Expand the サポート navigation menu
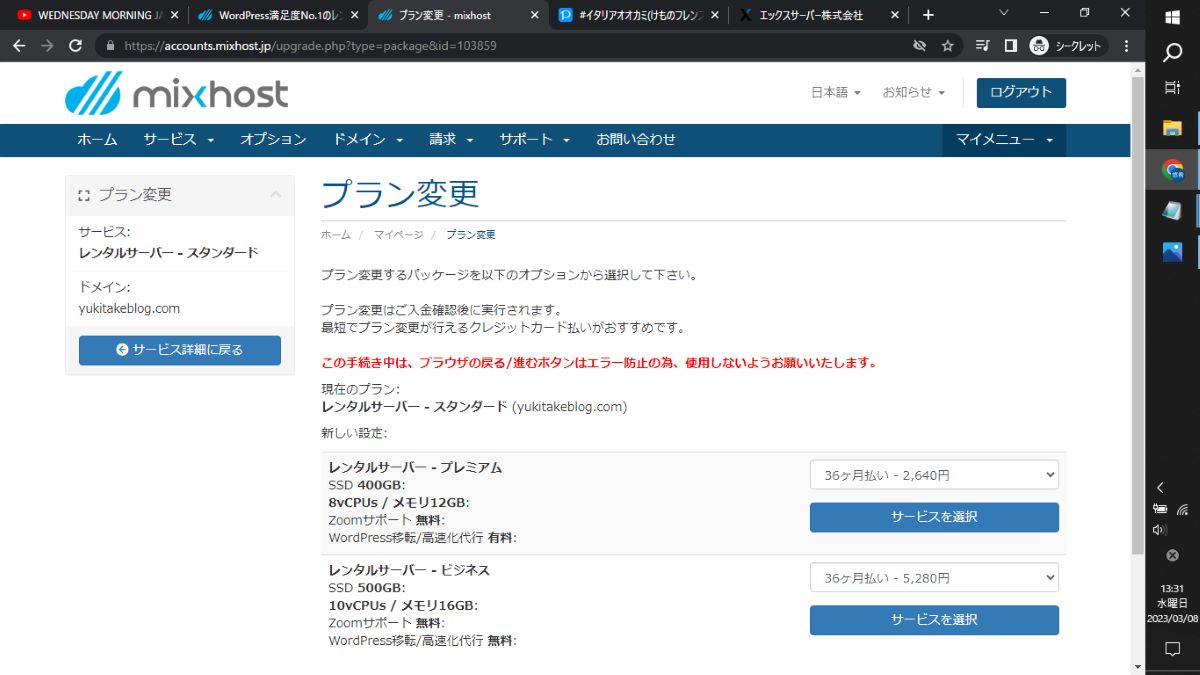1200x675 pixels. (534, 140)
